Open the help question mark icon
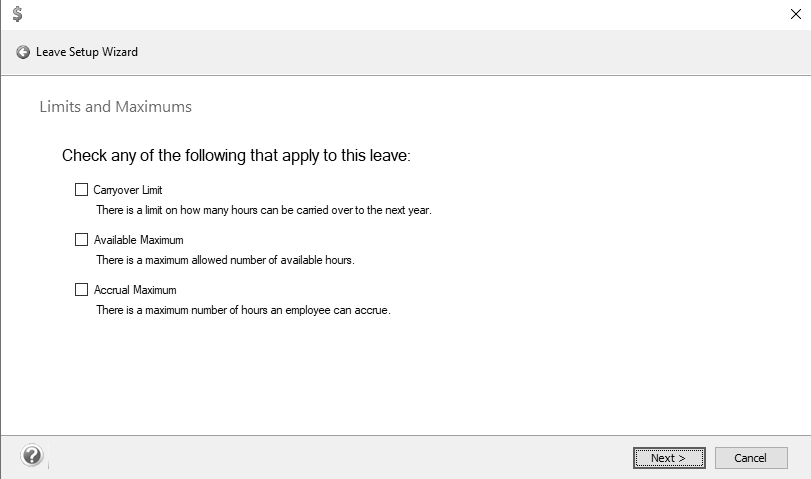Image resolution: width=811 pixels, height=479 pixels. coord(32,456)
